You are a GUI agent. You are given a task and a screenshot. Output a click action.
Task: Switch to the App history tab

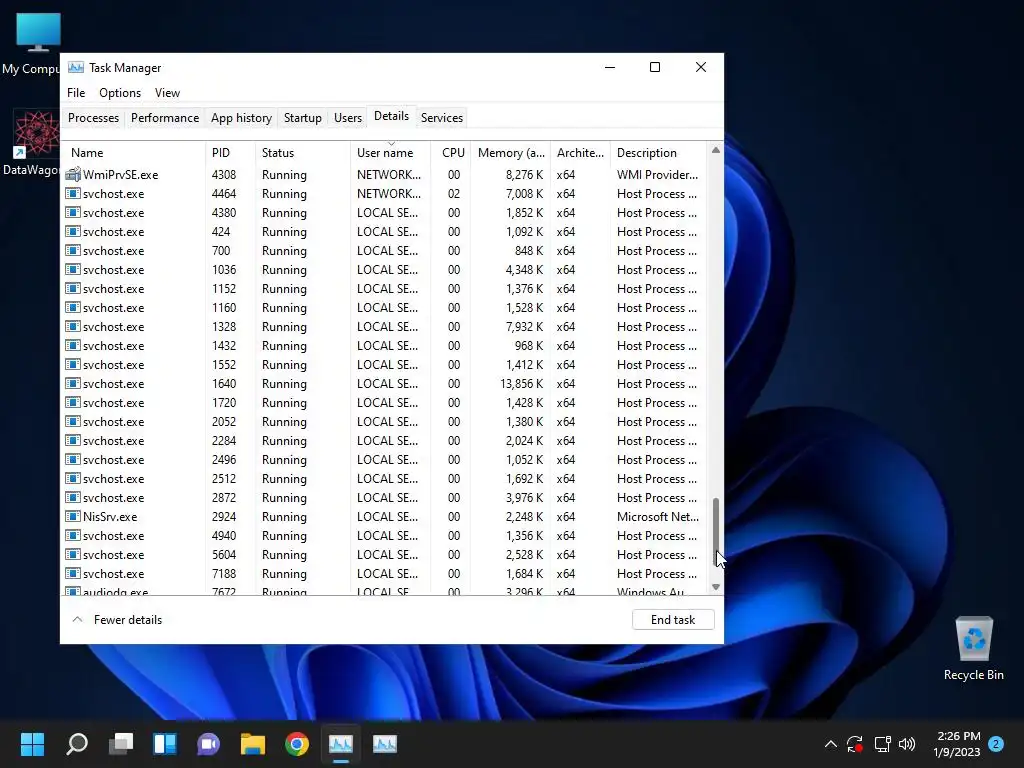click(241, 118)
